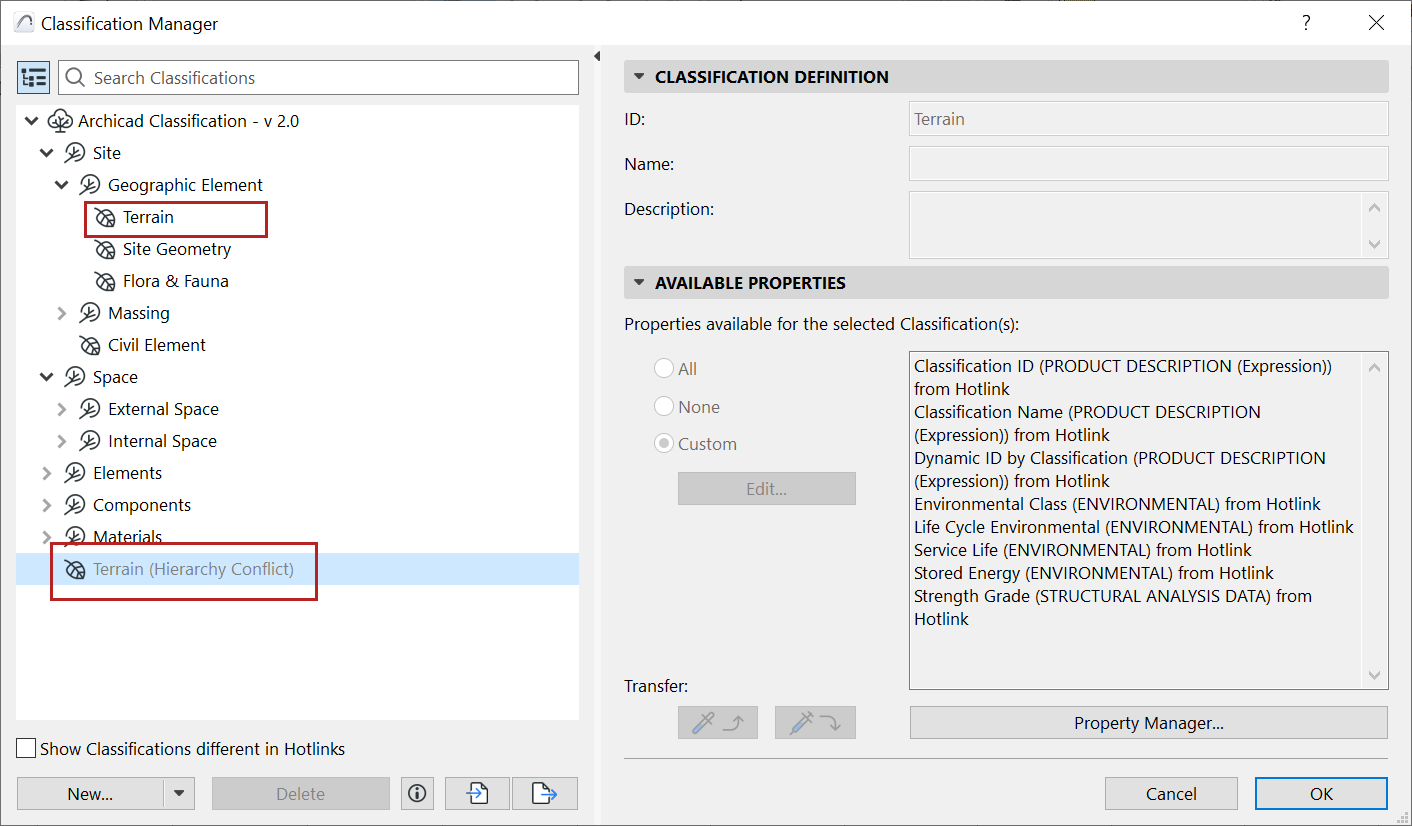Viewport: 1412px width, 826px height.
Task: Click the help question mark in title bar
Action: (1306, 23)
